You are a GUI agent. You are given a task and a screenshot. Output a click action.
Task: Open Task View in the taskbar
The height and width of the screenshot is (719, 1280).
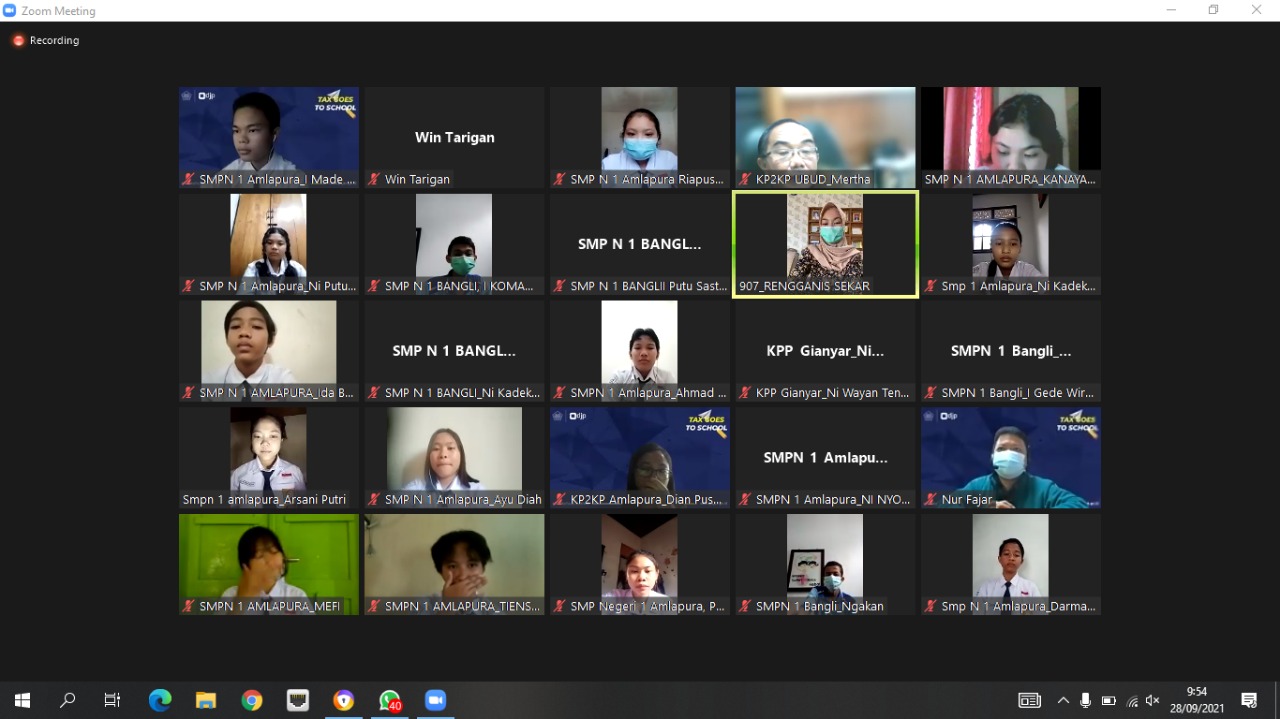click(x=113, y=700)
